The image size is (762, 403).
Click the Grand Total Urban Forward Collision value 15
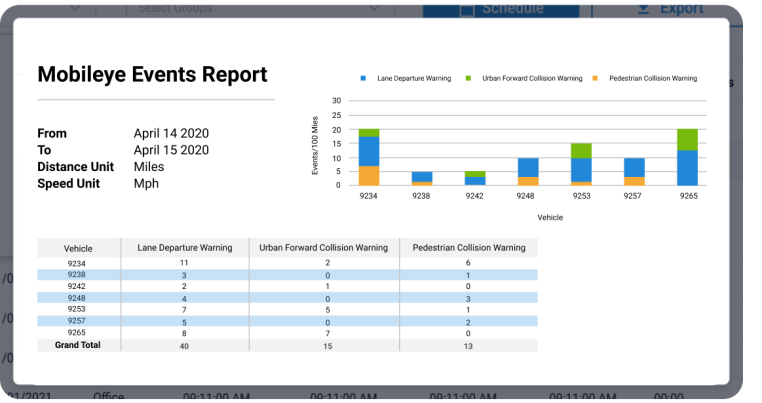click(x=328, y=346)
